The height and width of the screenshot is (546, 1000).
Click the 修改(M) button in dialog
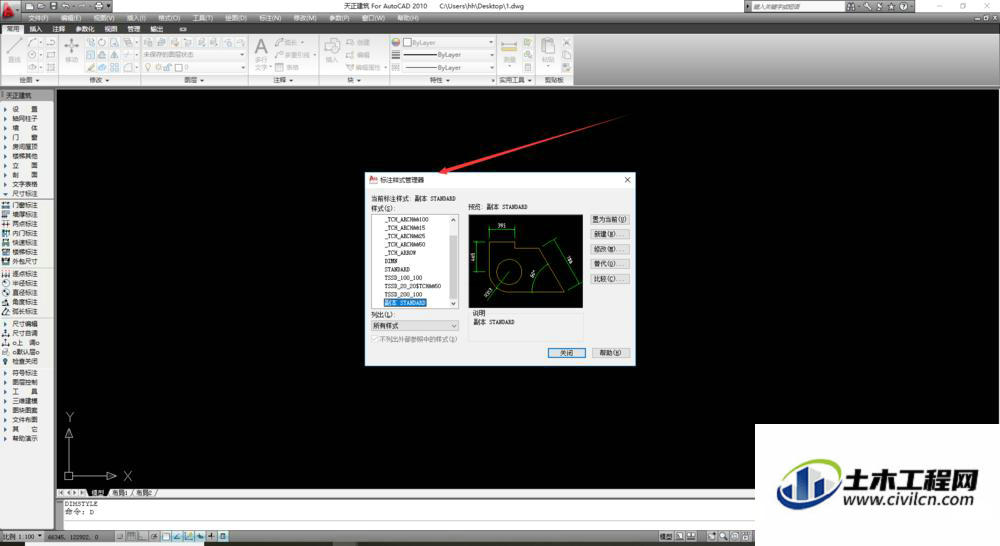609,249
